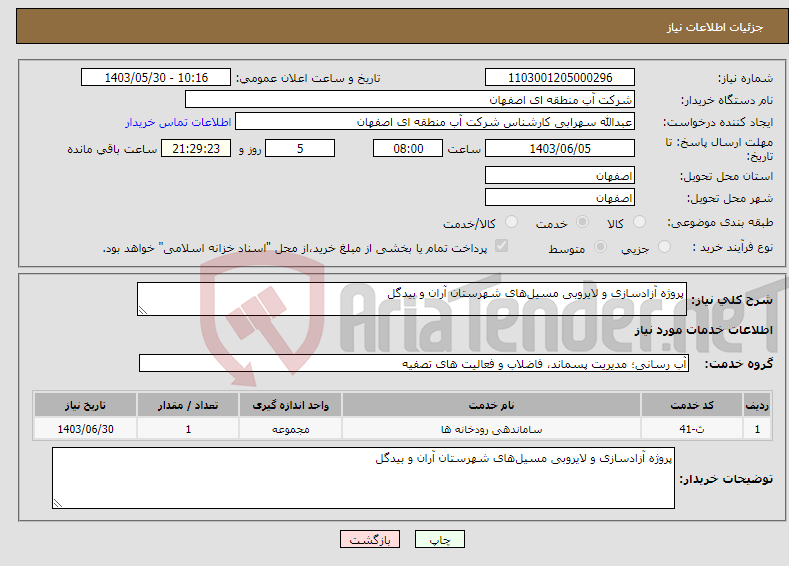789x566 pixels.
Task: Click the گروه خدمت service group field
Action: point(414,363)
